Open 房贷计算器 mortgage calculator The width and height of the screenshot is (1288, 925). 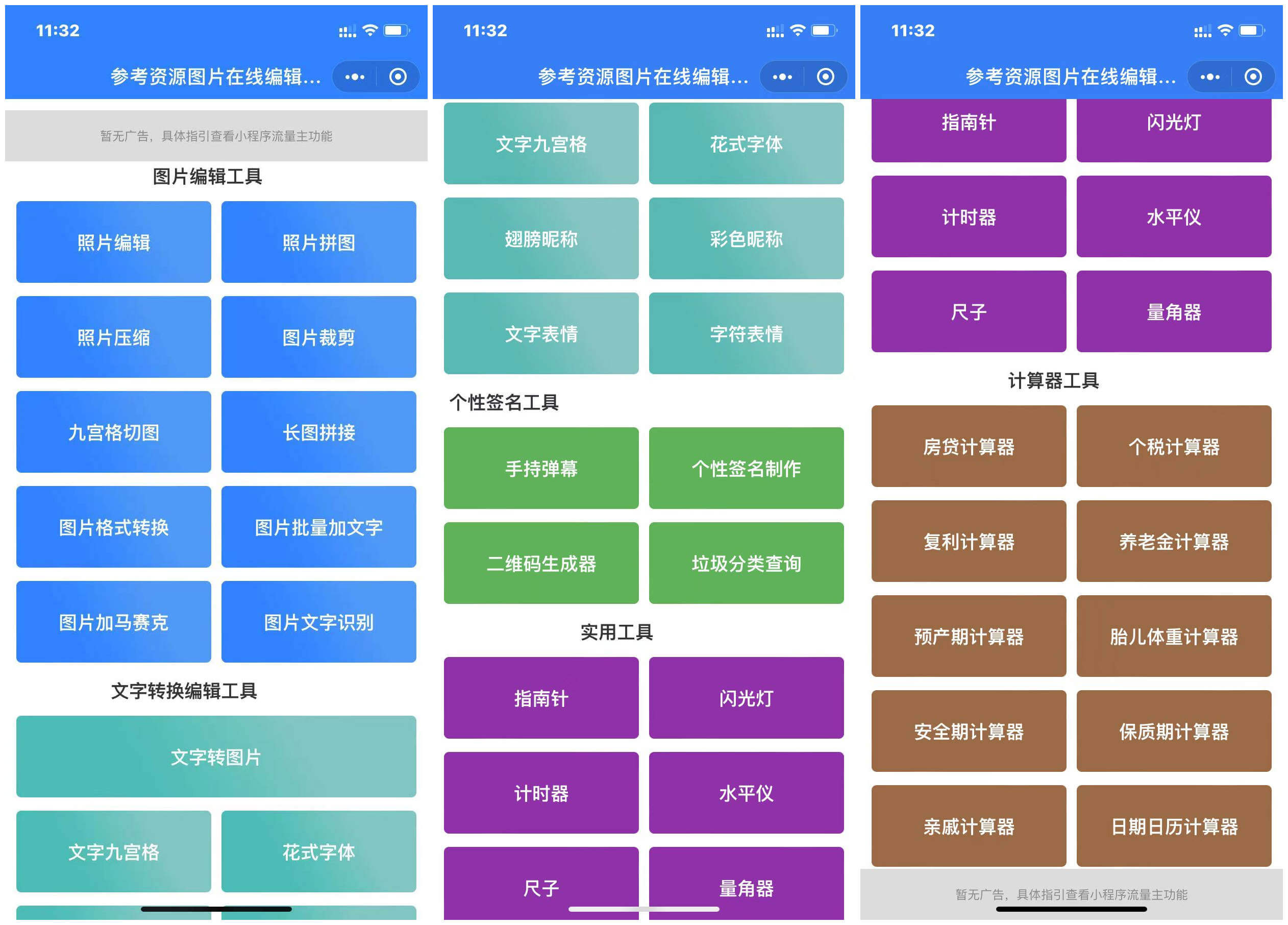click(x=968, y=447)
